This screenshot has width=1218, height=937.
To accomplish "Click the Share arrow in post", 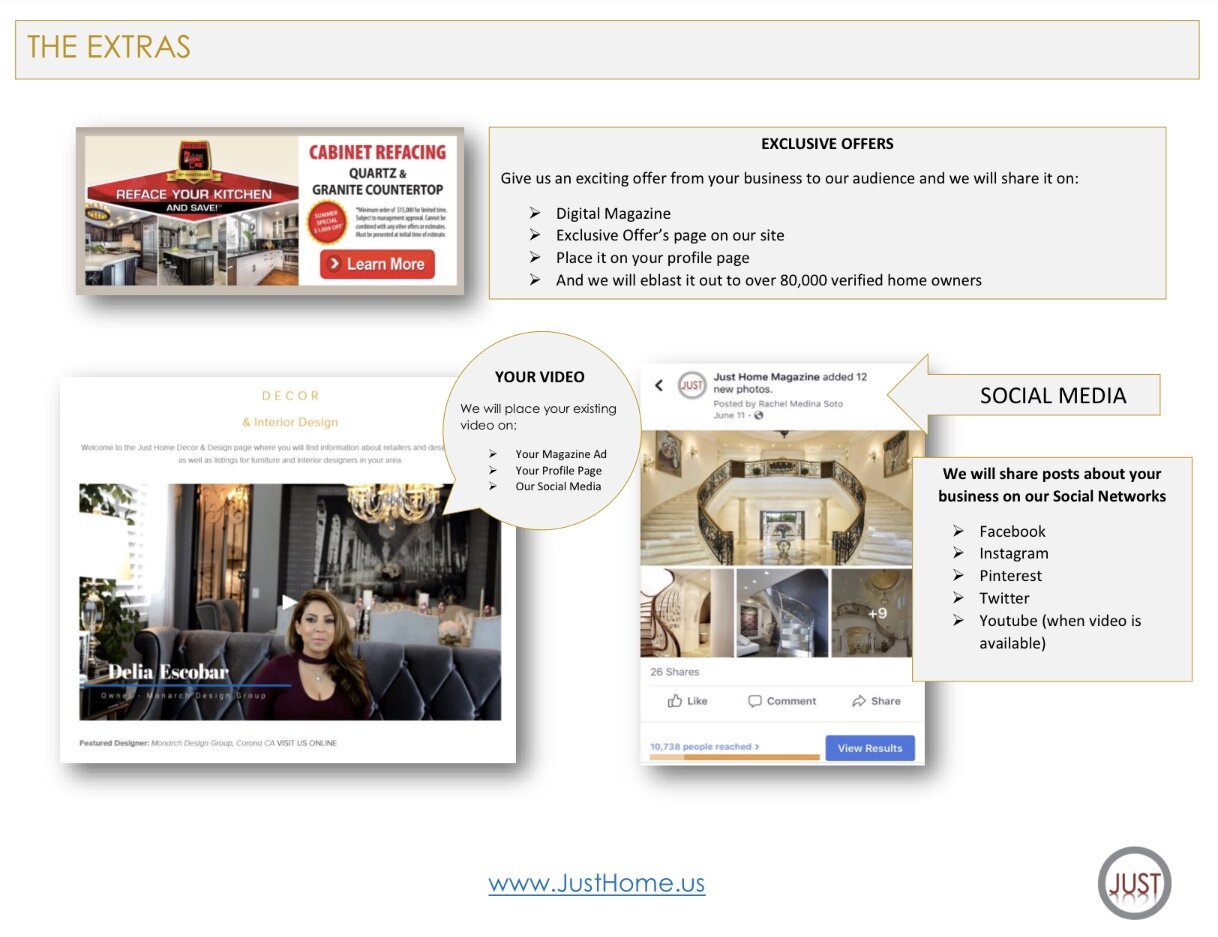I will pos(858,701).
